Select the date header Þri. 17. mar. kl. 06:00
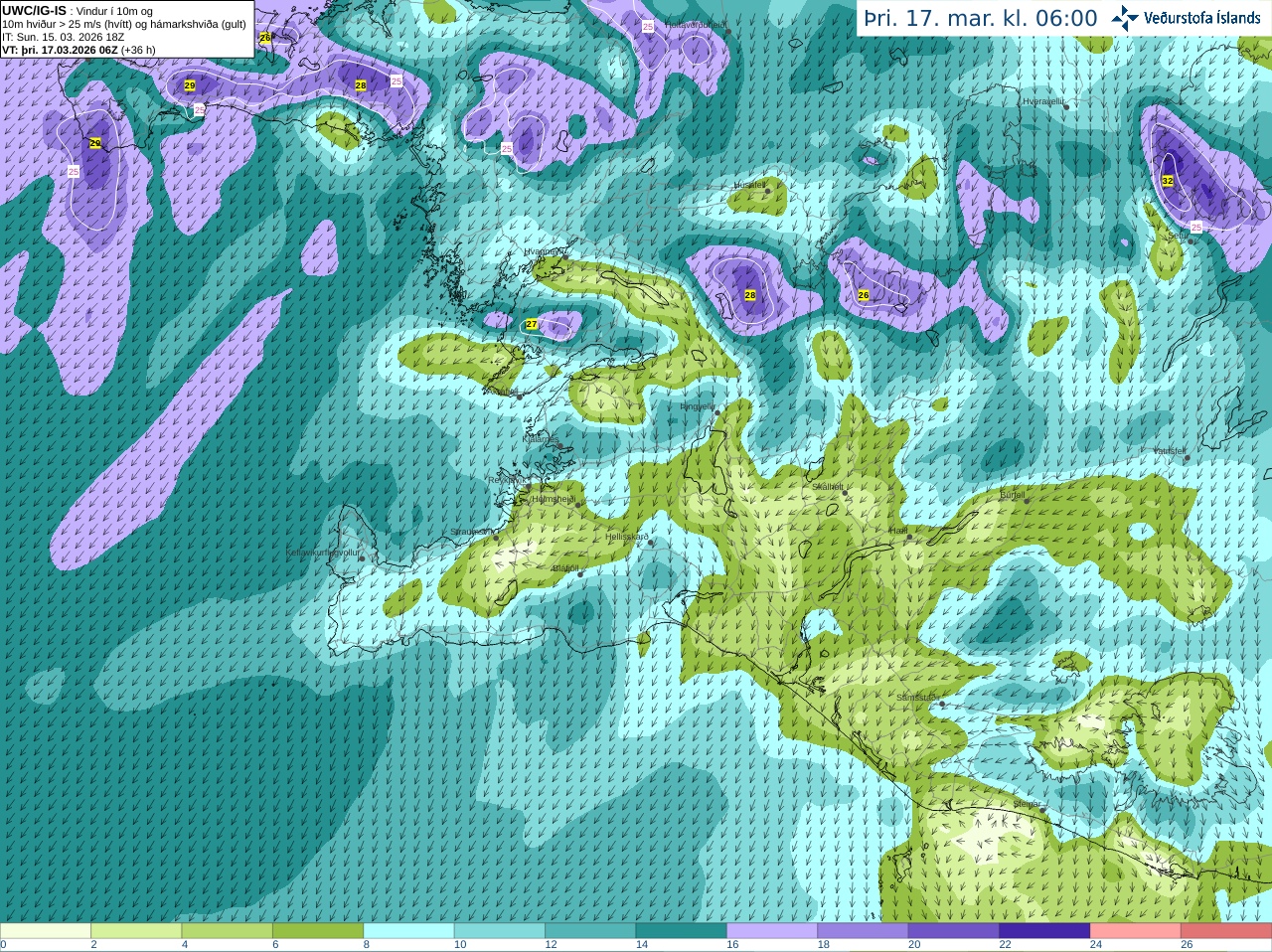 pos(981,18)
